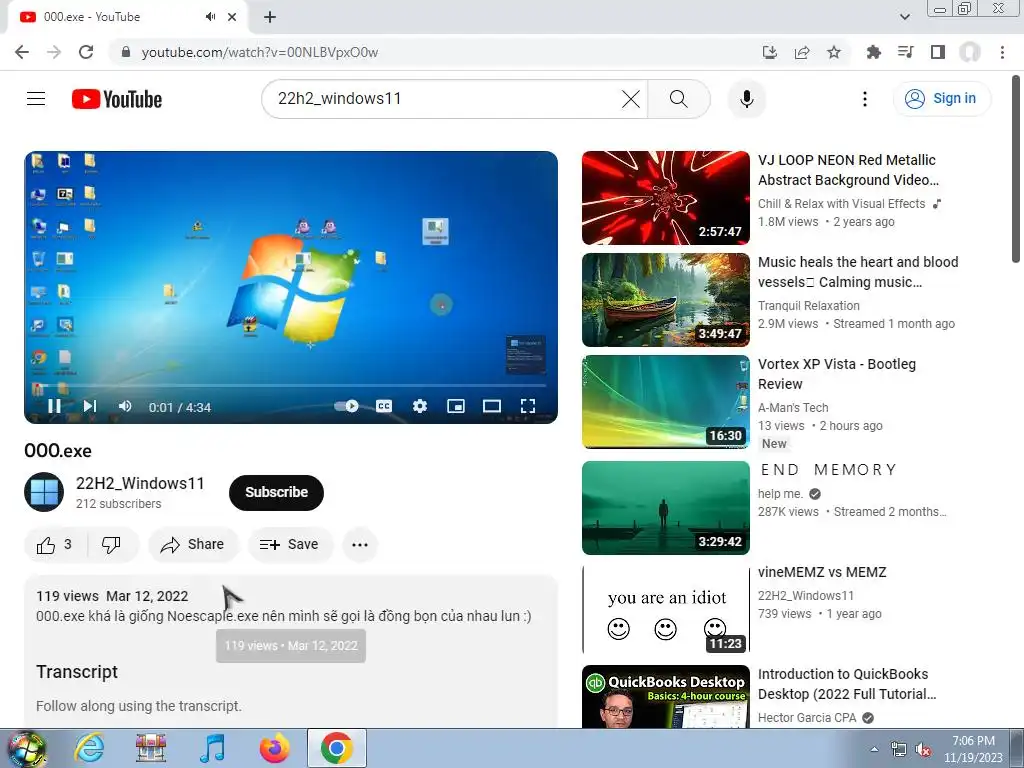This screenshot has width=1024, height=768.
Task: Open Chrome three-dot menu
Action: 1002,52
